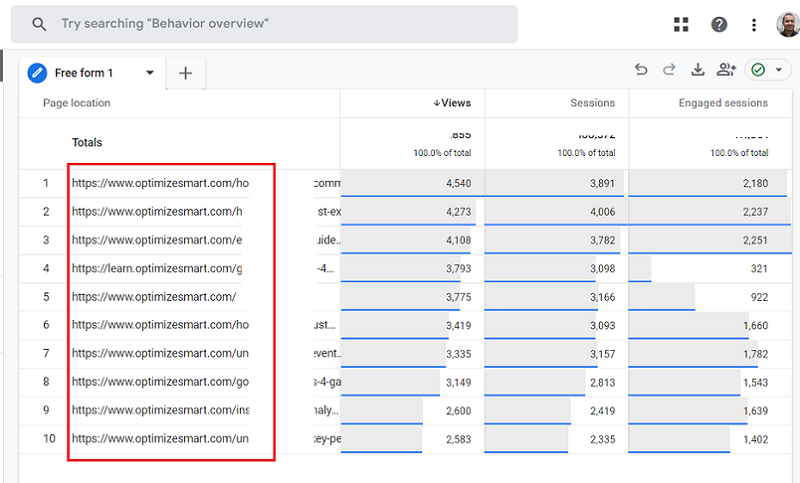Click Views value 3,335
Viewport: 800px width, 483px height.
[459, 354]
